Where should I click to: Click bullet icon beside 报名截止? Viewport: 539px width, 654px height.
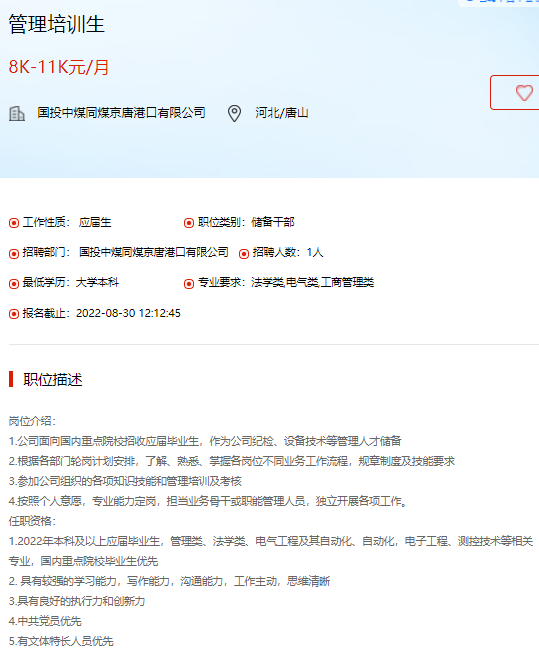pos(14,314)
